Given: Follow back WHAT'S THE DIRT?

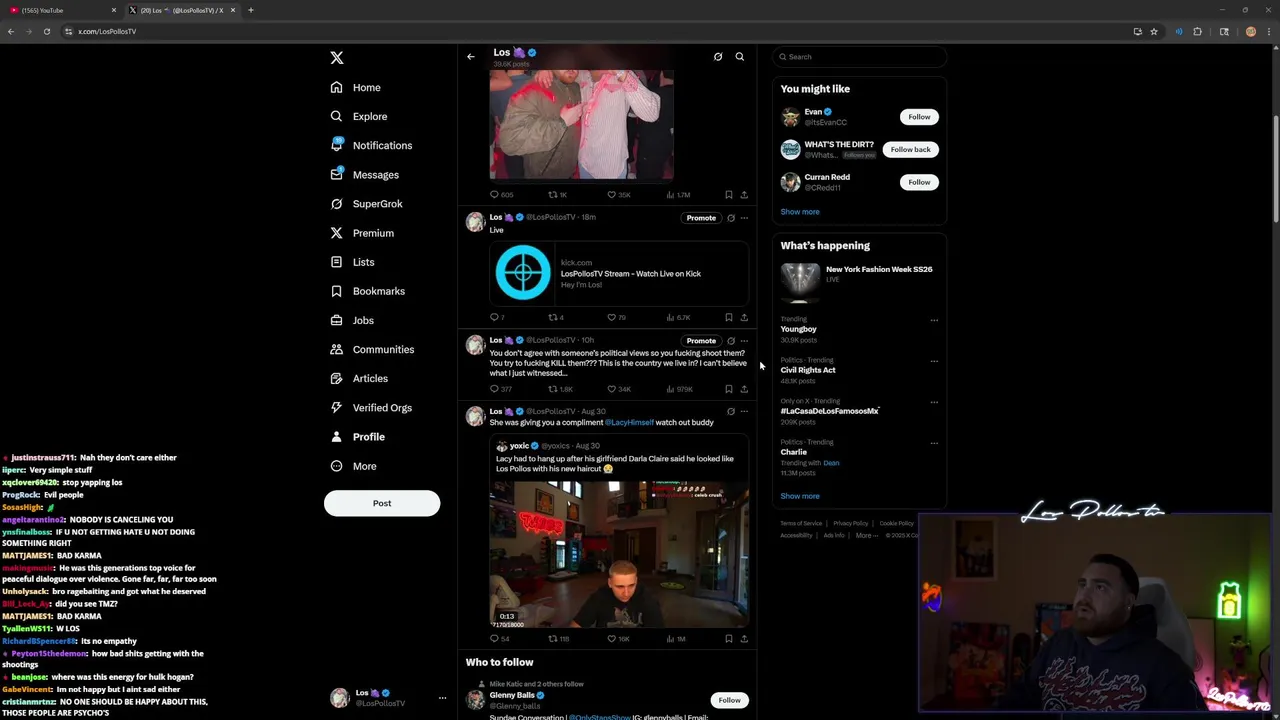Looking at the screenshot, I should click(x=910, y=149).
